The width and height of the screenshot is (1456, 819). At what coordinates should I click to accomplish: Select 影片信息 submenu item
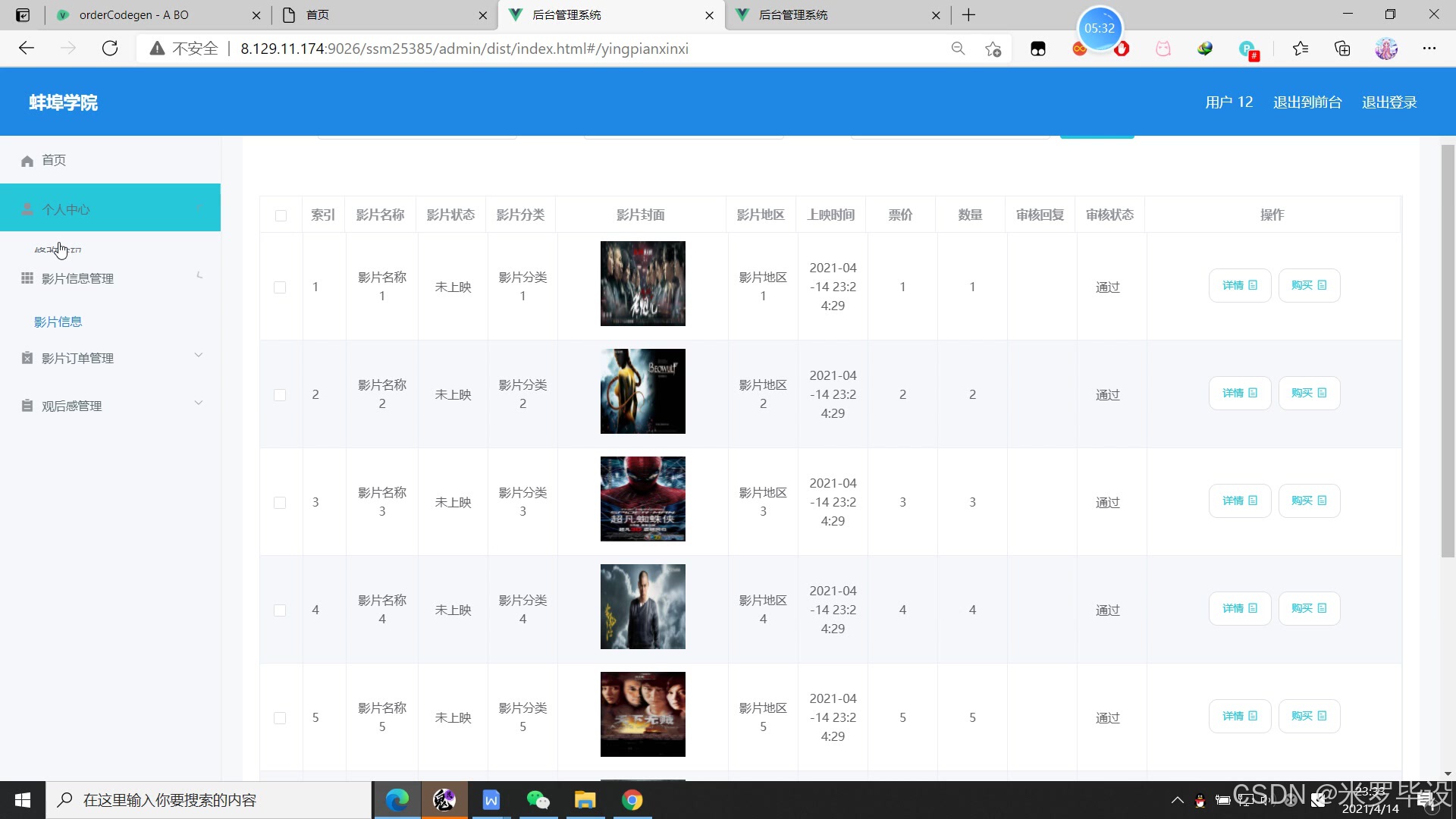click(x=58, y=322)
